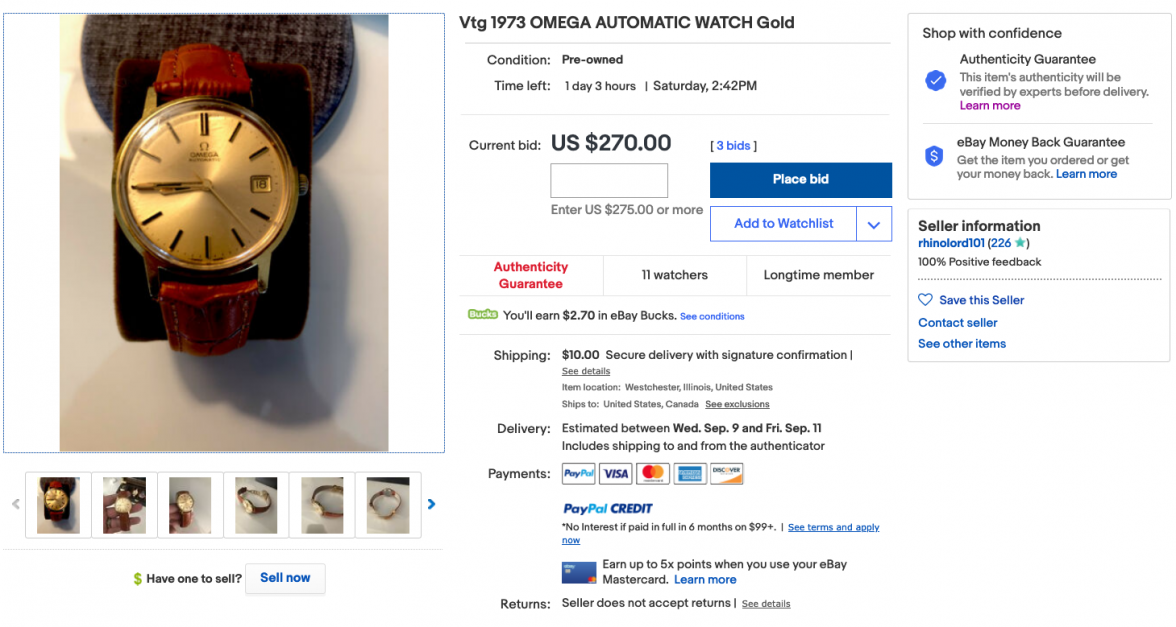The width and height of the screenshot is (1176, 627).
Task: Click the eBay Bucks badge icon
Action: pyautogui.click(x=482, y=315)
